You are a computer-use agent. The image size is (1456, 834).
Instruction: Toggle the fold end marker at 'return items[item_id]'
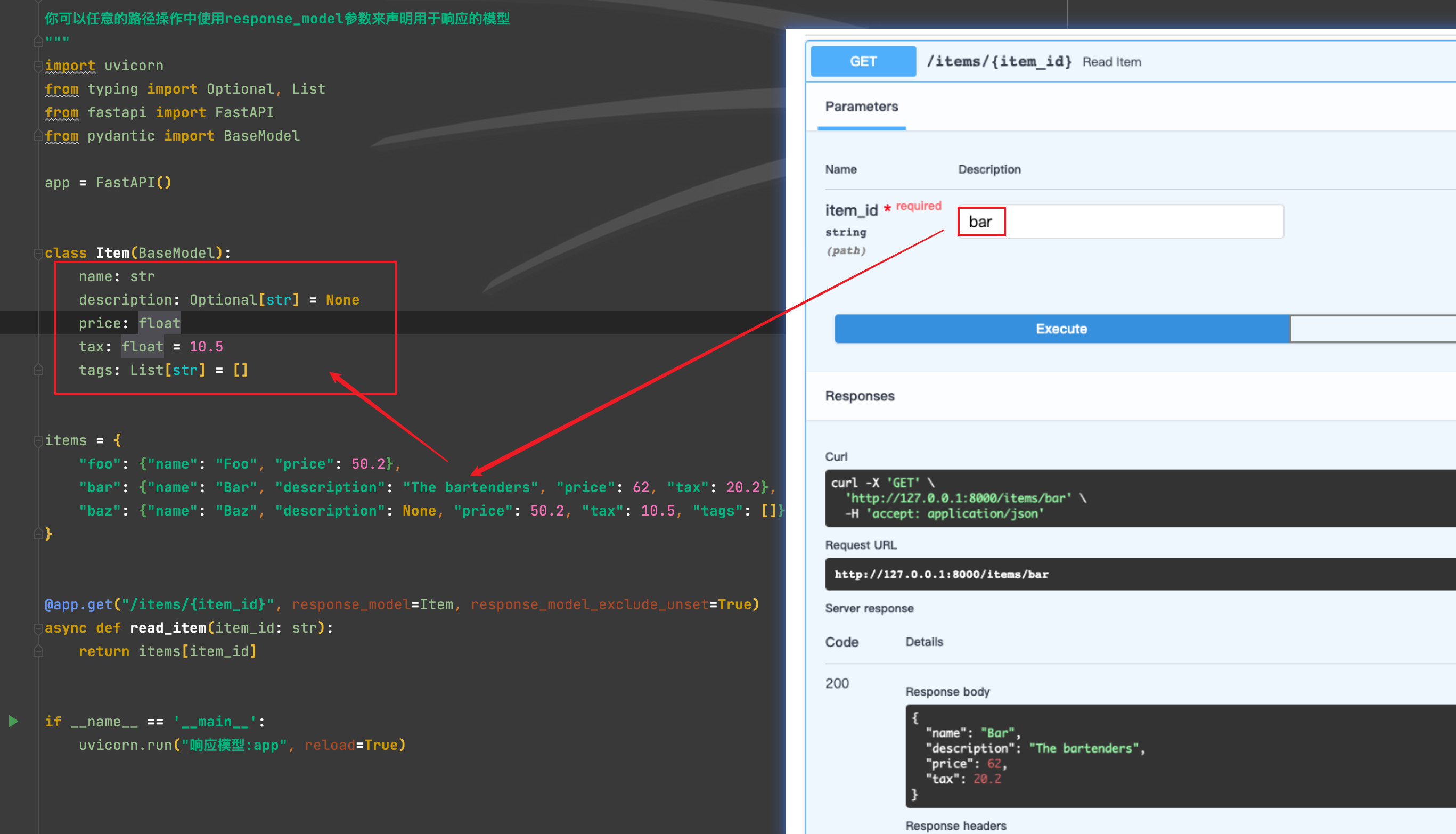click(x=38, y=651)
